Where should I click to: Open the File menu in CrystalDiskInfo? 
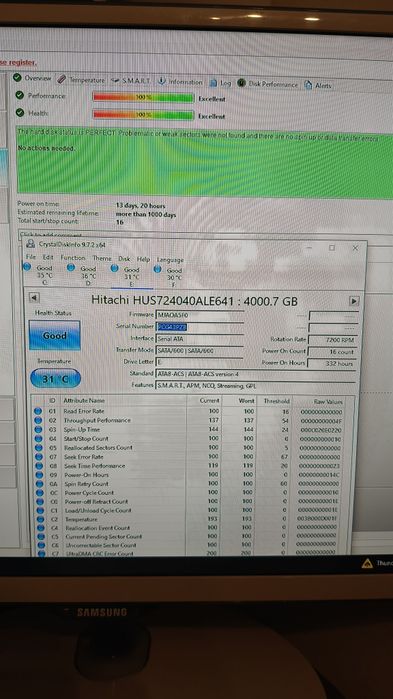30,257
